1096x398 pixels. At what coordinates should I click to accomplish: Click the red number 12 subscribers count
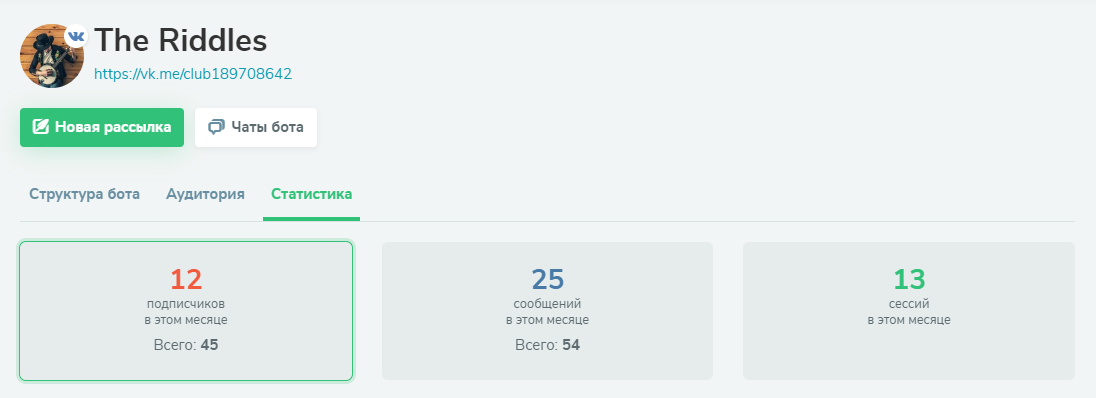tap(186, 280)
